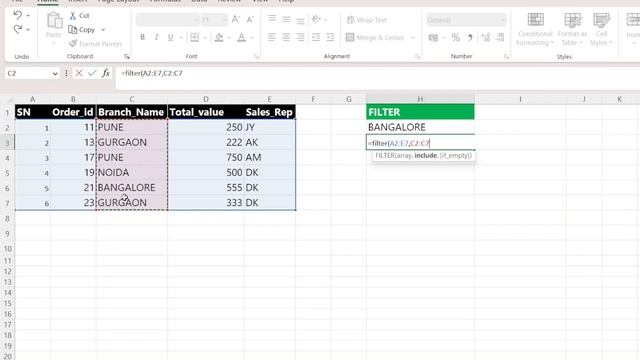Open the font name combo box
Viewport: 640px width, 360px height.
pyautogui.click(x=167, y=20)
